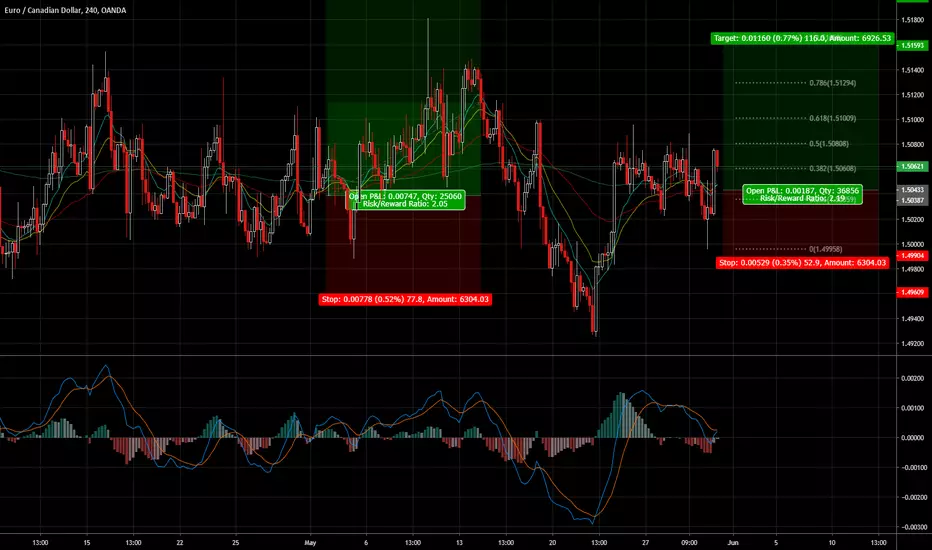Image resolution: width=932 pixels, height=550 pixels.
Task: Click the green 1.50621 current price tag
Action: click(912, 166)
